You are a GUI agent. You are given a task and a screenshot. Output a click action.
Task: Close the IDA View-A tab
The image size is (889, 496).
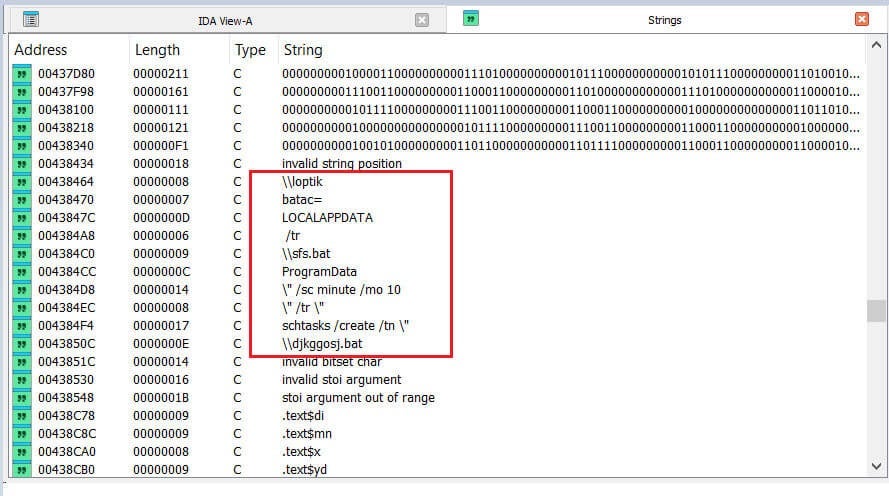pyautogui.click(x=422, y=19)
